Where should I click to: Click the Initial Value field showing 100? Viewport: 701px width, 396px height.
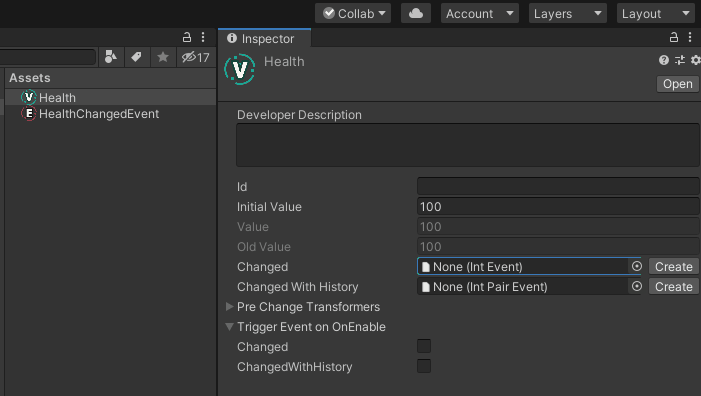click(x=558, y=206)
